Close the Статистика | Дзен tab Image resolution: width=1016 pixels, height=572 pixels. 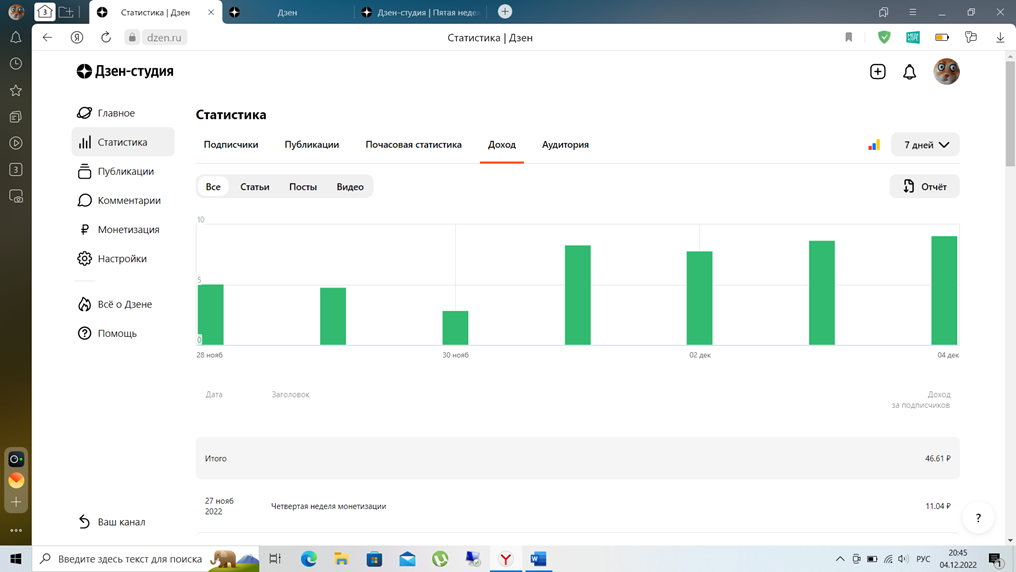[x=211, y=12]
